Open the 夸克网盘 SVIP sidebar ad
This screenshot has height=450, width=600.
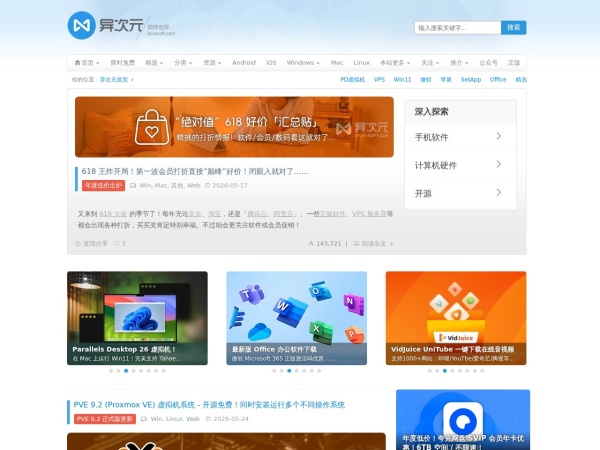463,420
